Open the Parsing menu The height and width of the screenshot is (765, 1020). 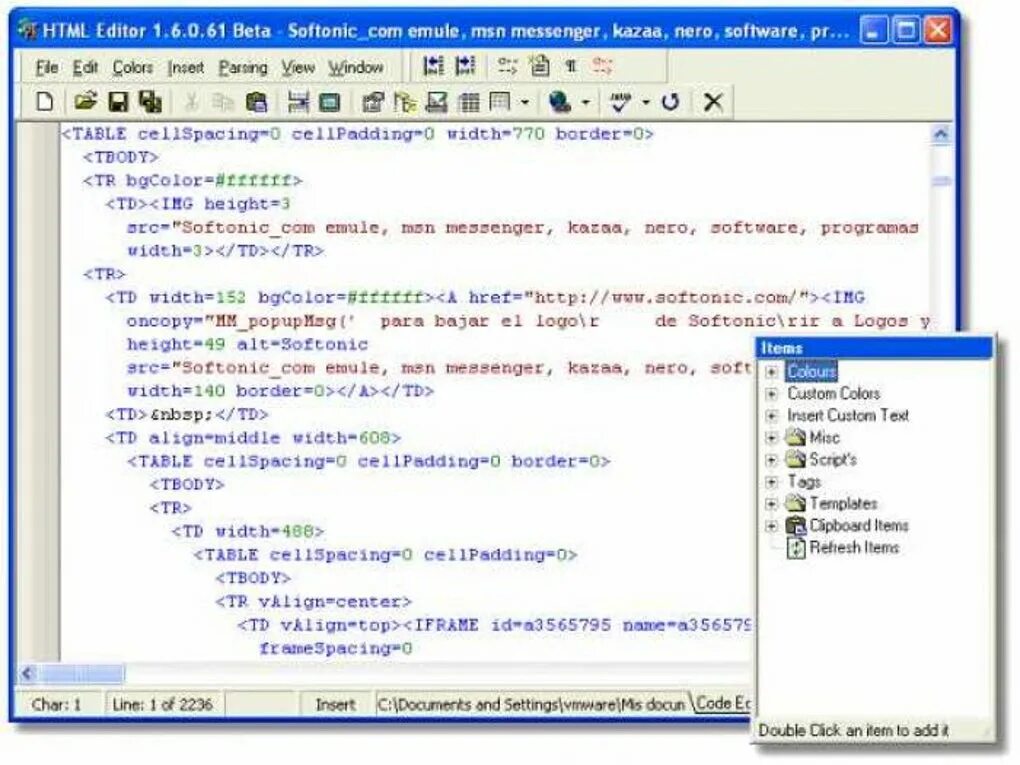[x=243, y=67]
